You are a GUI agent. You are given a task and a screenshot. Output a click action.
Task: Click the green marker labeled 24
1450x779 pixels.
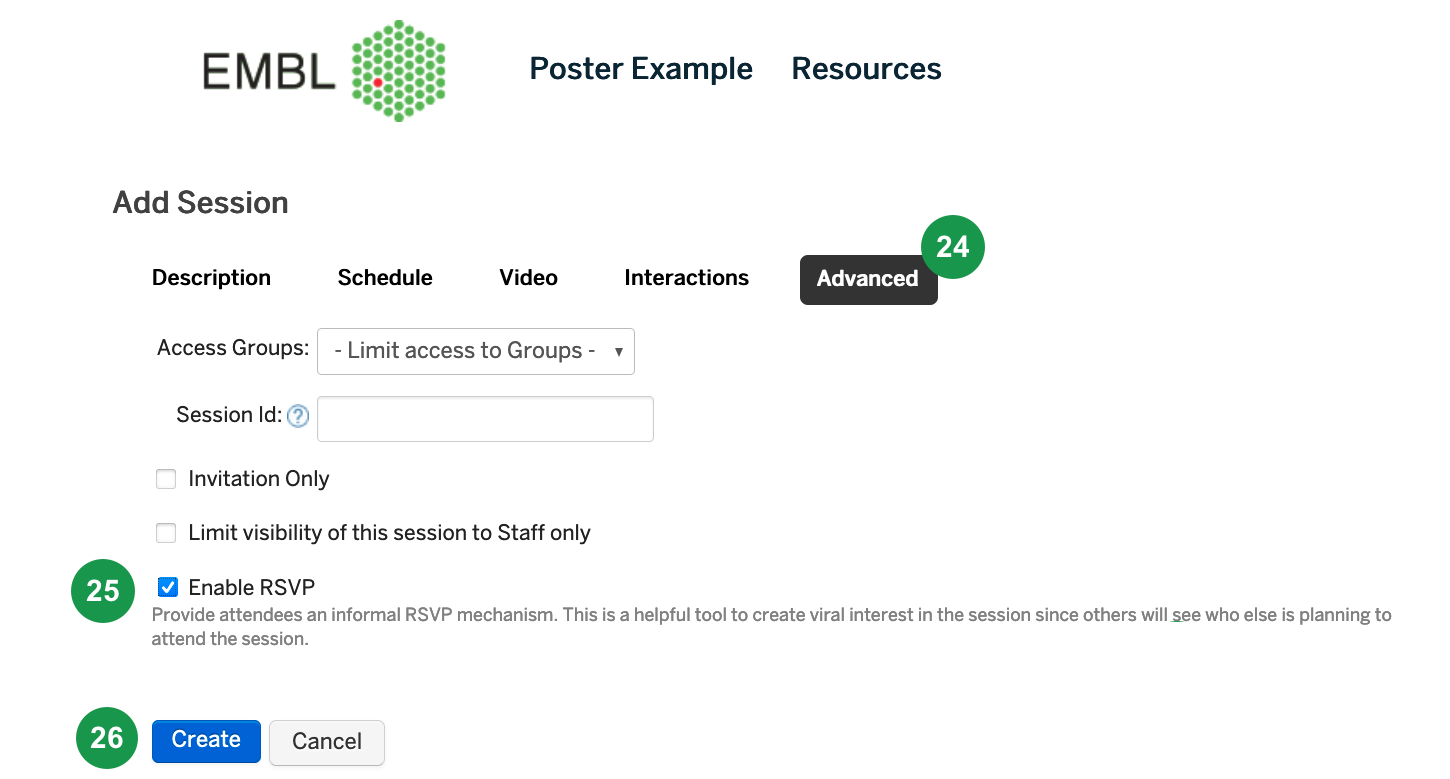pyautogui.click(x=952, y=247)
